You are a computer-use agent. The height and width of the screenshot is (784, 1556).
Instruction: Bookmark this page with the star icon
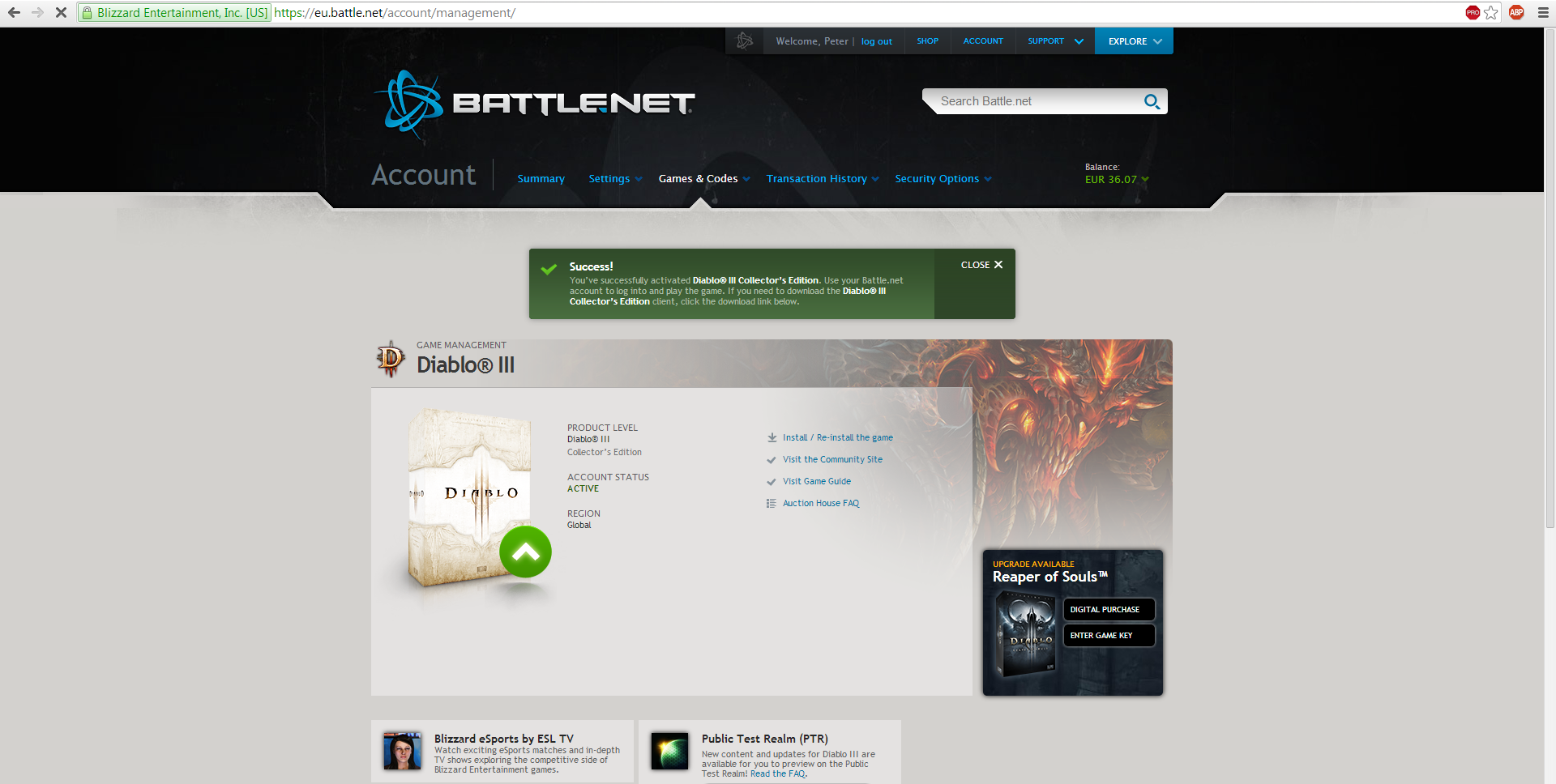[1491, 12]
